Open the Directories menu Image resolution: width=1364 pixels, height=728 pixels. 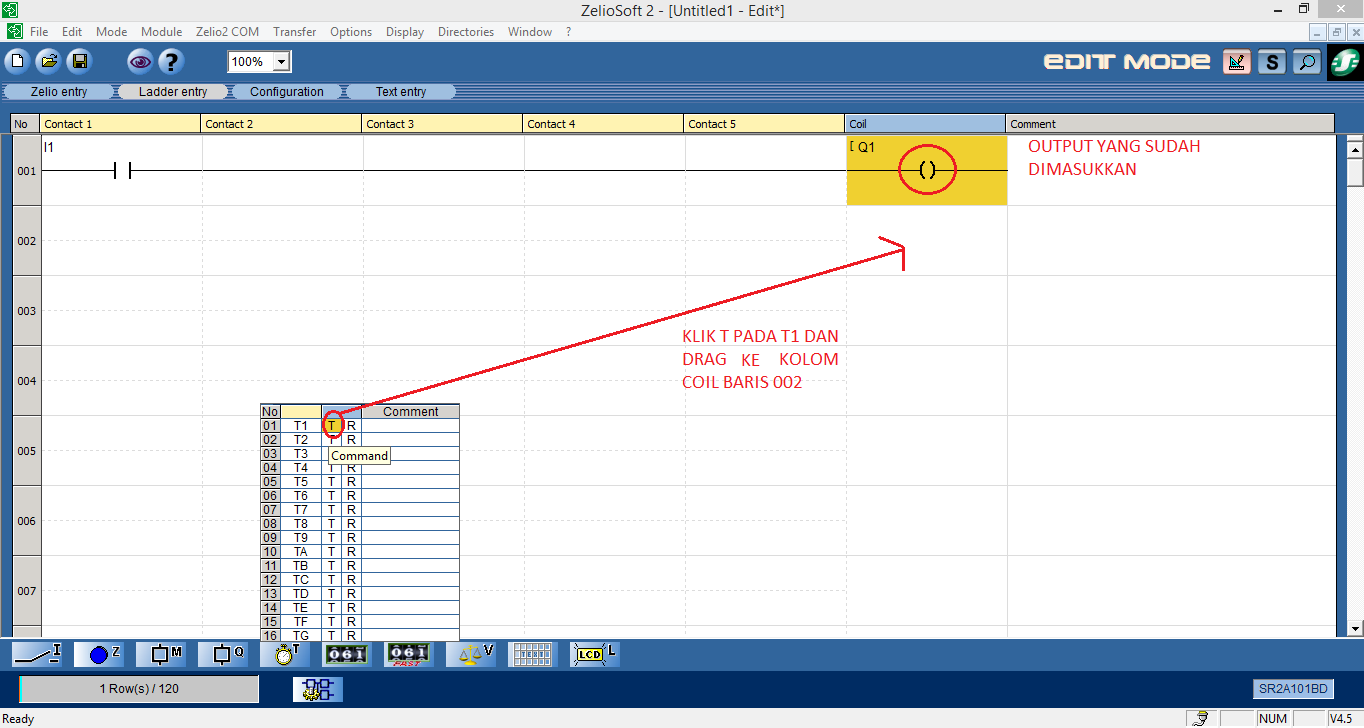[466, 32]
